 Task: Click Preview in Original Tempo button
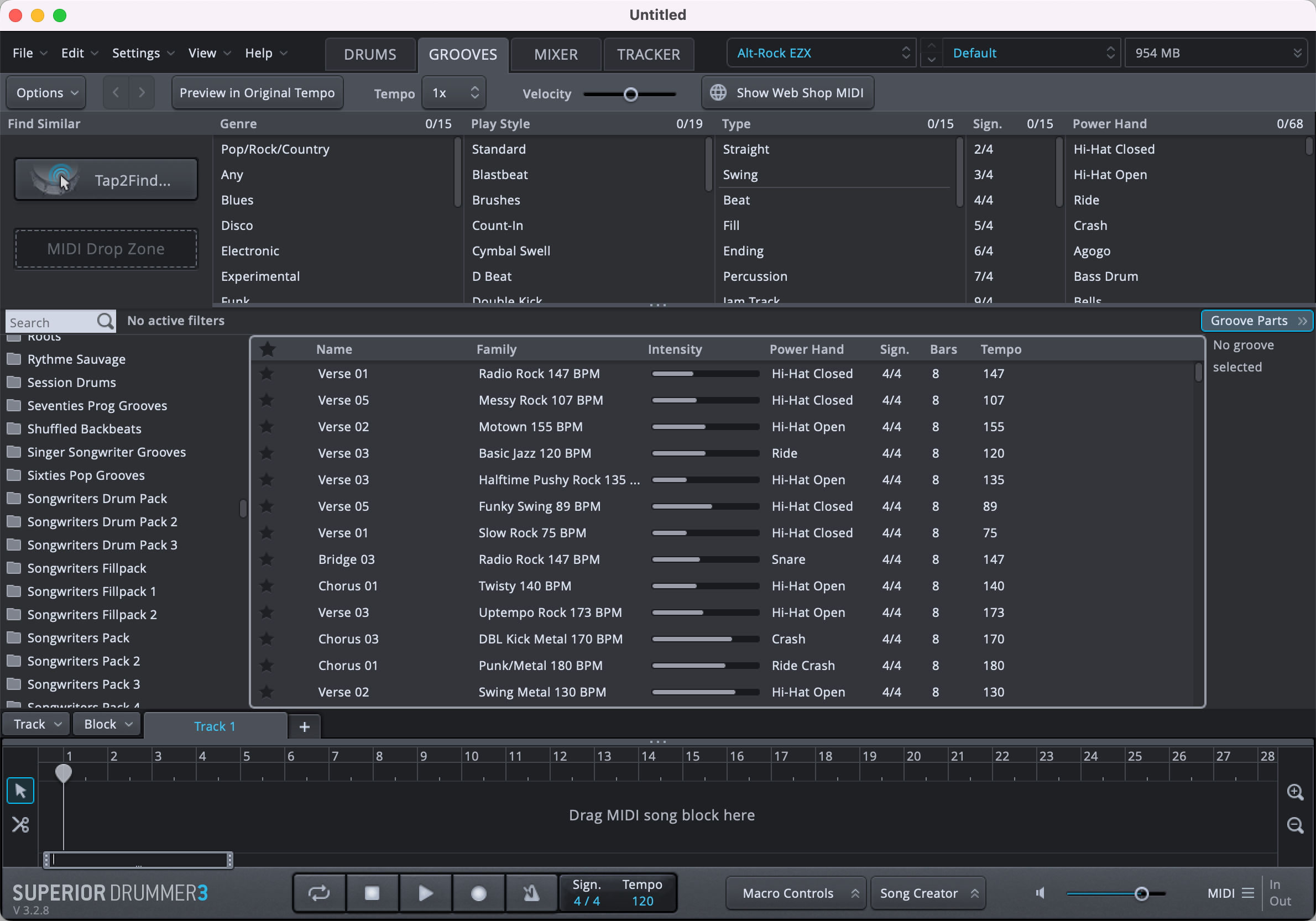pos(257,93)
